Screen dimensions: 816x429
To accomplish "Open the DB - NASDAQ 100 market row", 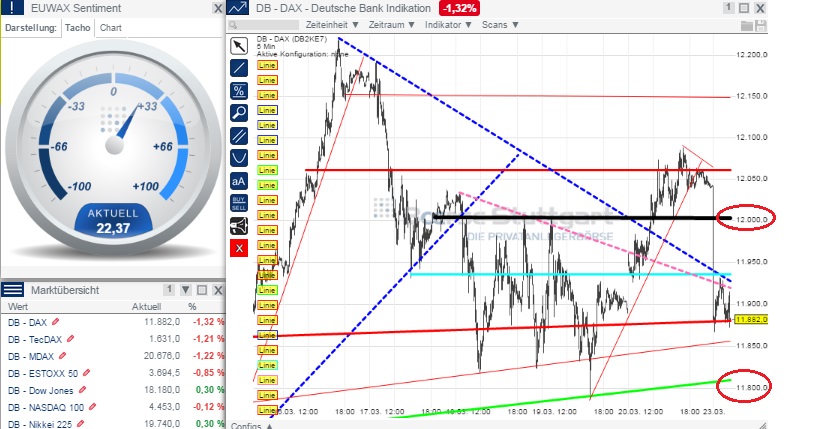I will pos(113,407).
